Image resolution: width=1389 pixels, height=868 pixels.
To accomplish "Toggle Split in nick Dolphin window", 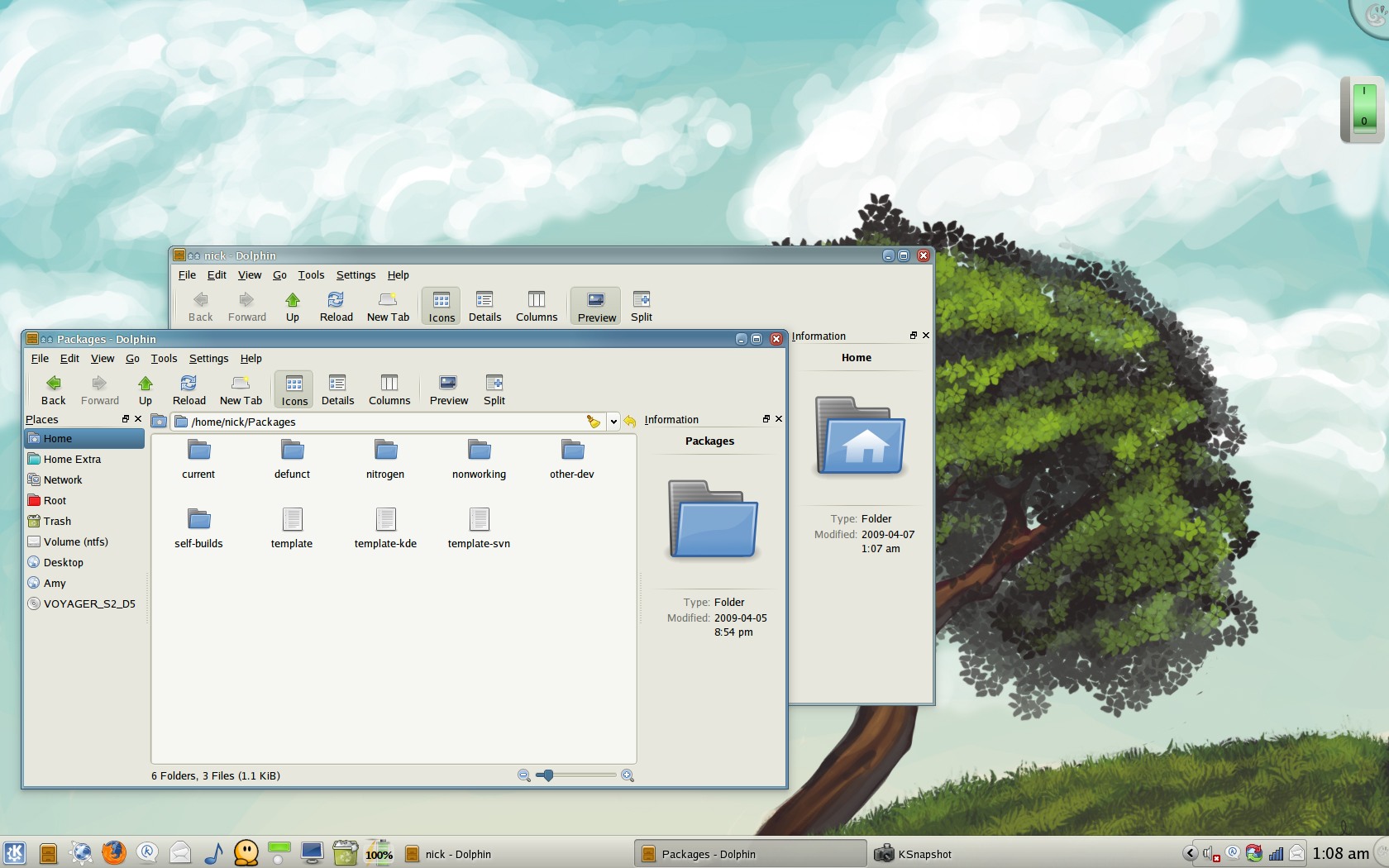I will point(642,307).
